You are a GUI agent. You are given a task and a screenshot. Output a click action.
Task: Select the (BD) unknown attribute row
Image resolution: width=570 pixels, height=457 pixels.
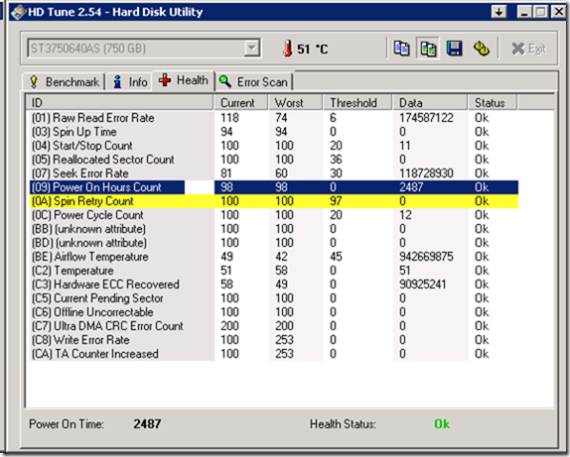point(274,242)
